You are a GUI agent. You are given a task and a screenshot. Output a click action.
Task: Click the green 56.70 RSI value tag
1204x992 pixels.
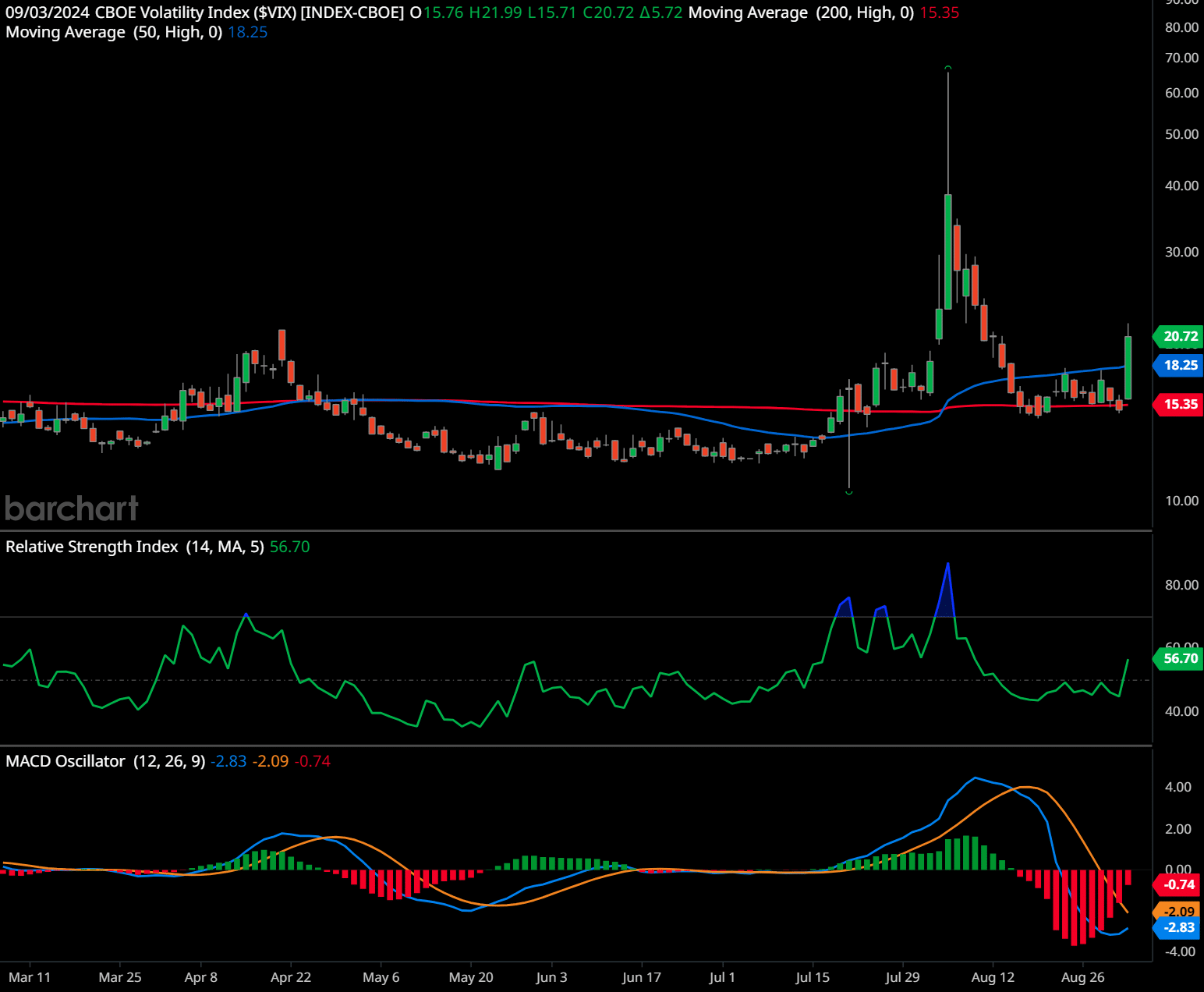click(1178, 658)
